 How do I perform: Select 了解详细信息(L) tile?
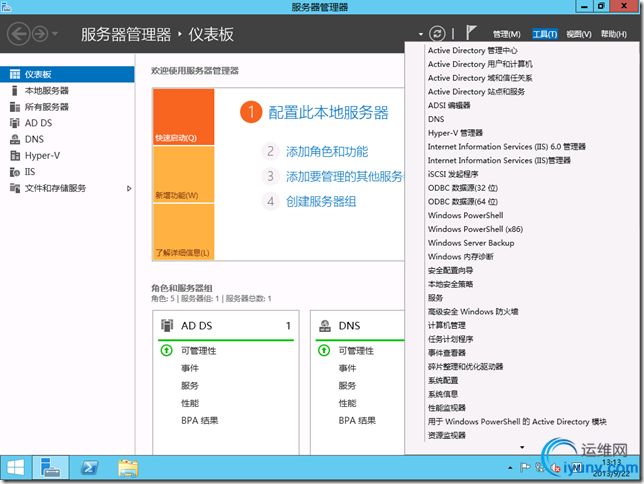pos(184,232)
